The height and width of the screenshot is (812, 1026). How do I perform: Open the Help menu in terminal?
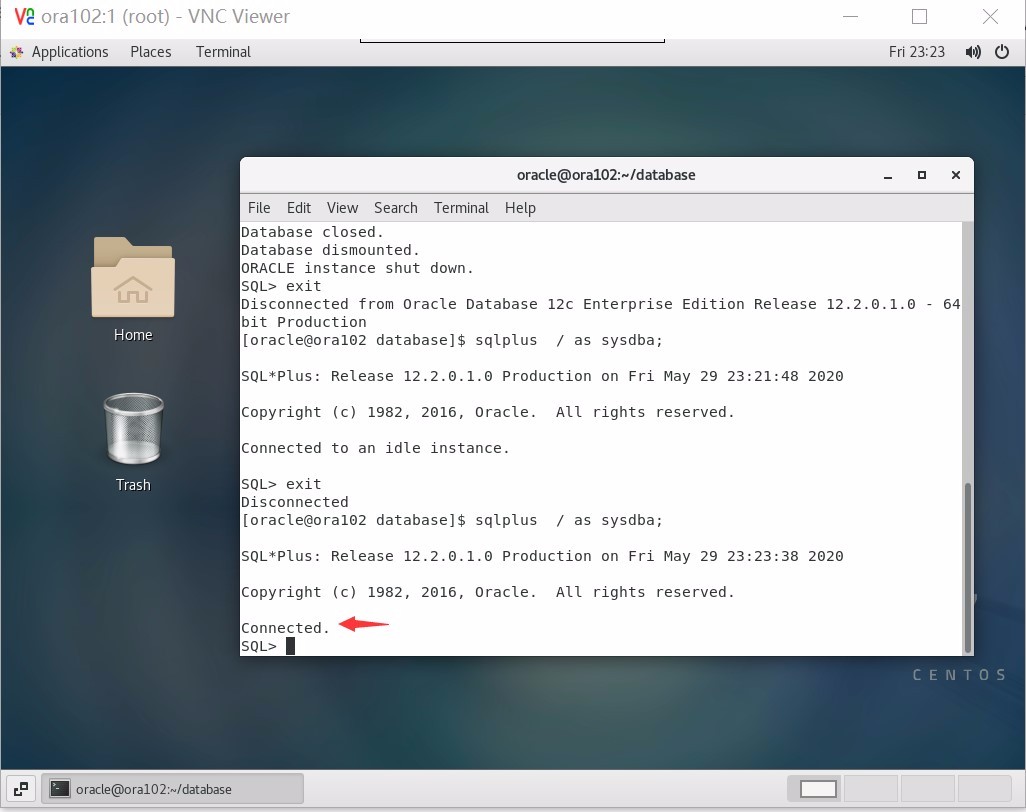pos(520,207)
